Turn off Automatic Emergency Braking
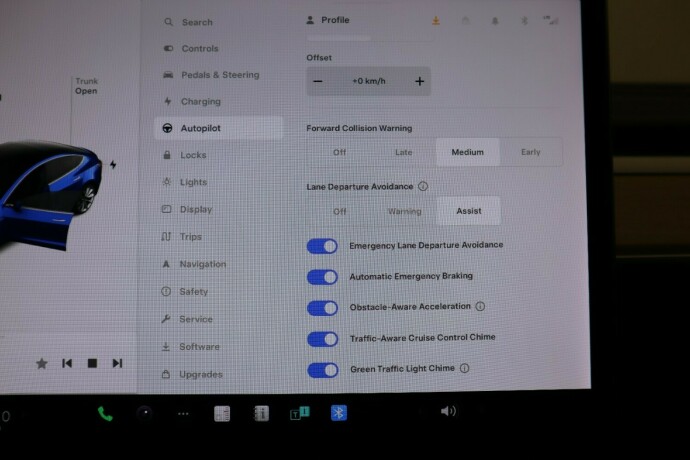Viewport: 690px width, 460px height. coord(322,277)
